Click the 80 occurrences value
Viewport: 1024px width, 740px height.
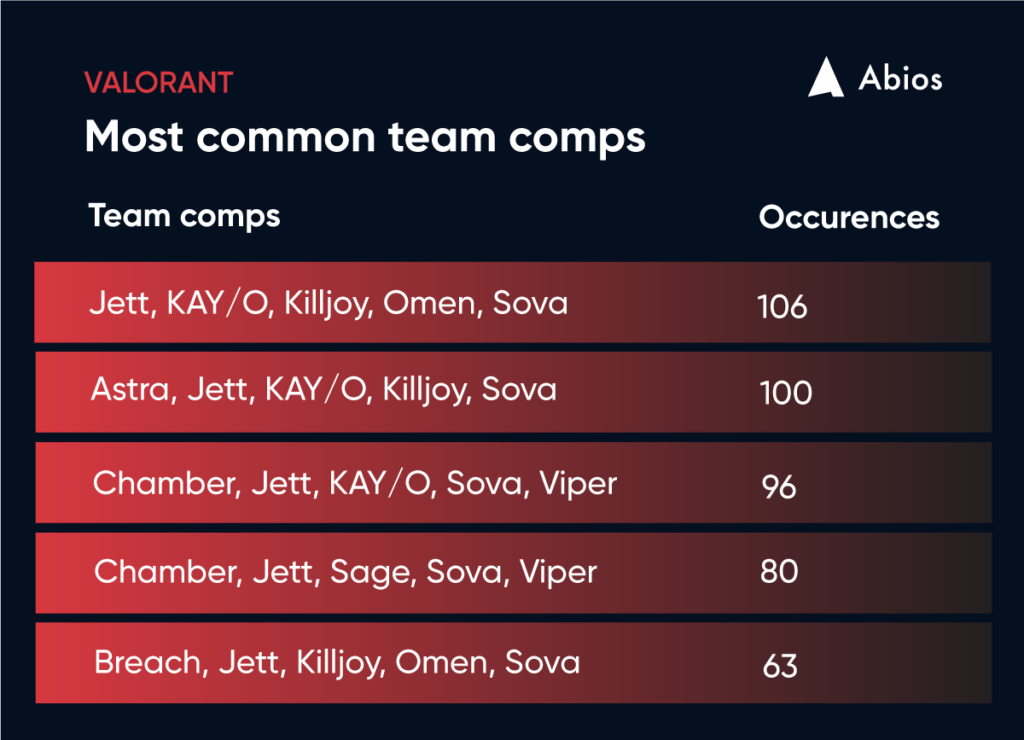pos(779,571)
